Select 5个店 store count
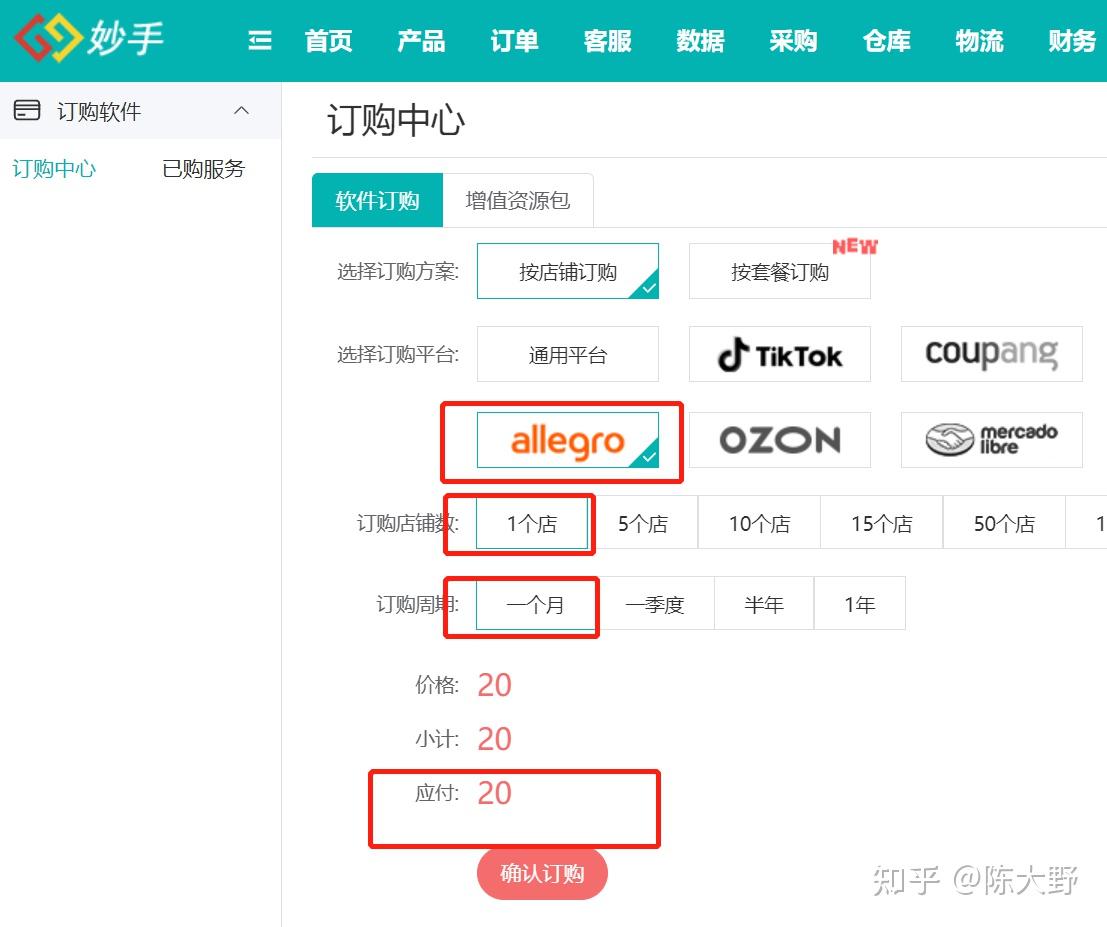The image size is (1107, 927). pyautogui.click(x=643, y=523)
